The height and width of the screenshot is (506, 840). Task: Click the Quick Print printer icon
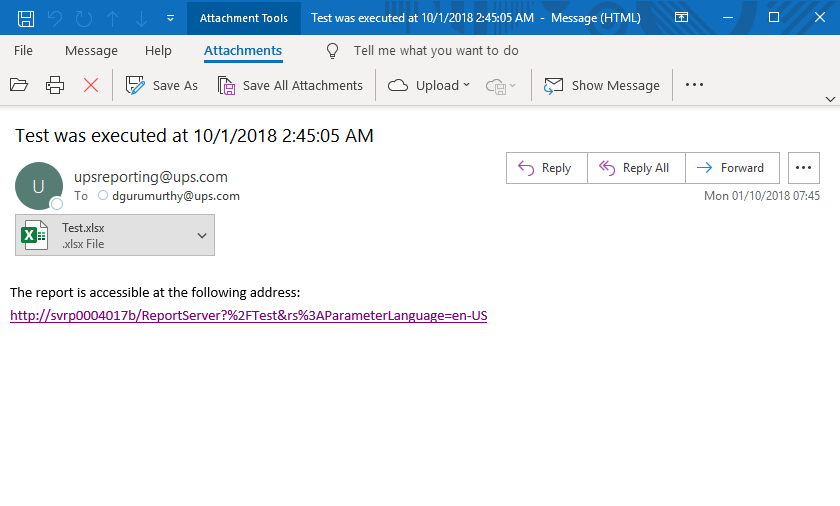point(55,86)
